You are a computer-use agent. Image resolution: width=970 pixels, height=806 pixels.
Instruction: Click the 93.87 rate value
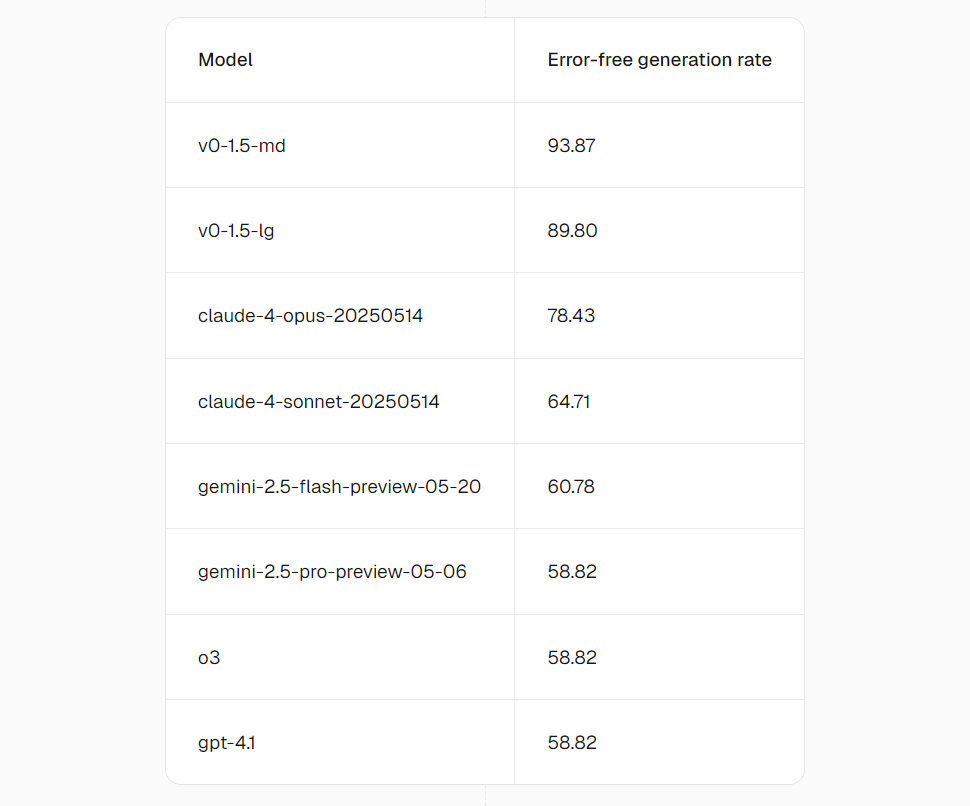tap(571, 146)
